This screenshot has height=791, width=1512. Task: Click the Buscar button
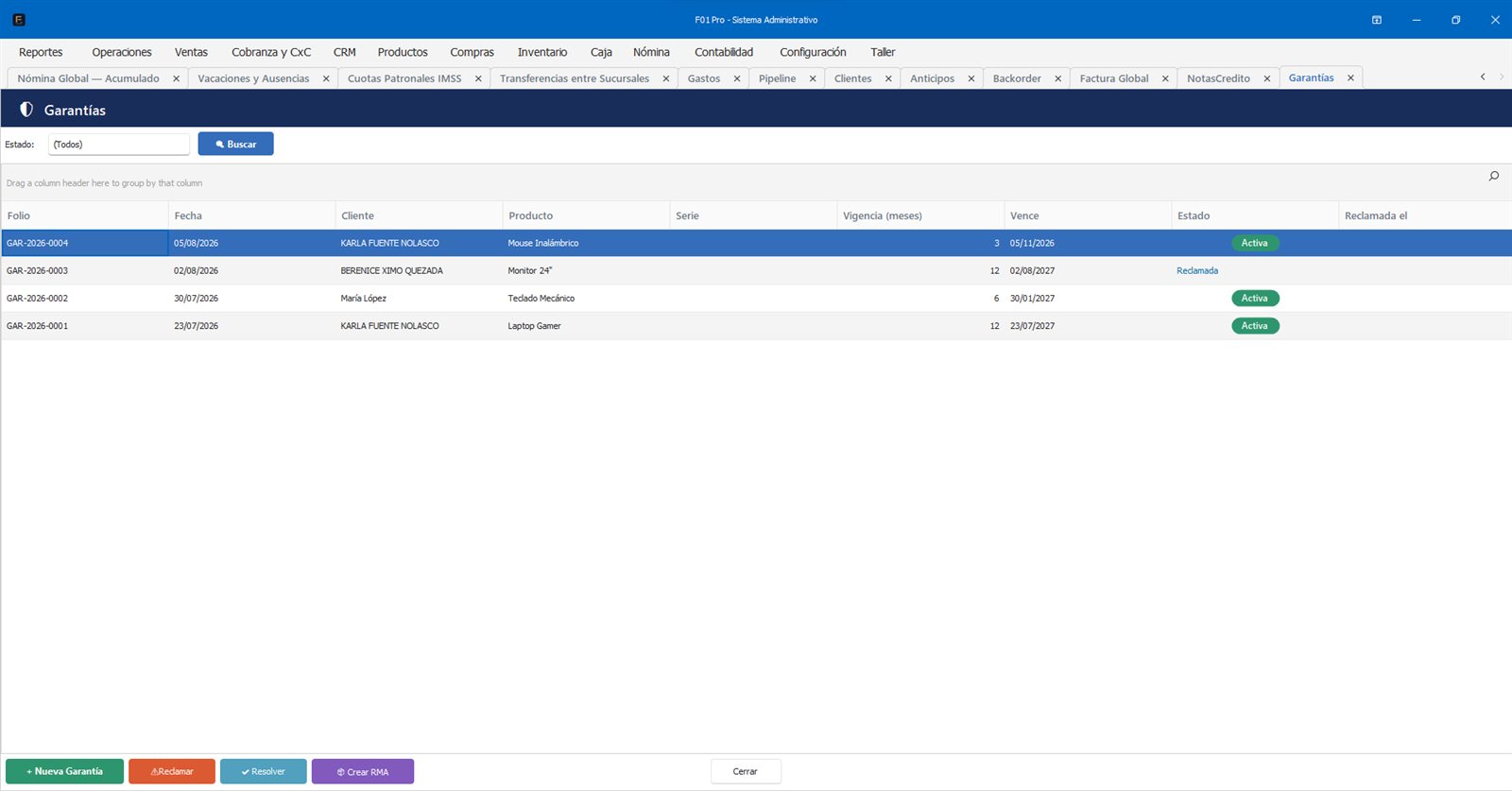tap(235, 145)
